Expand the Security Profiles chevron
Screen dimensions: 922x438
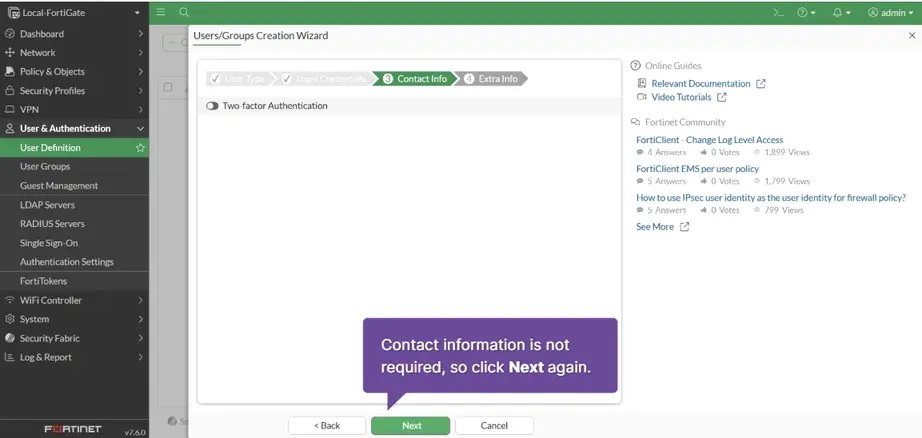(x=141, y=91)
